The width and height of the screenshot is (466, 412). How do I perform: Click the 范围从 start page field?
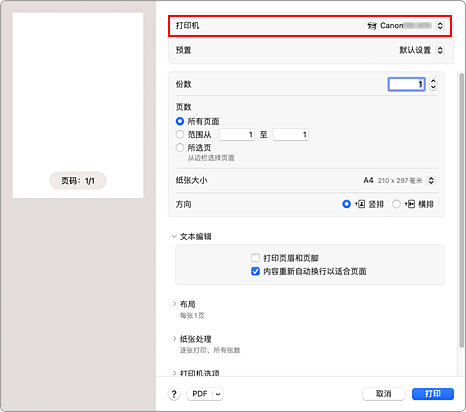[237, 135]
